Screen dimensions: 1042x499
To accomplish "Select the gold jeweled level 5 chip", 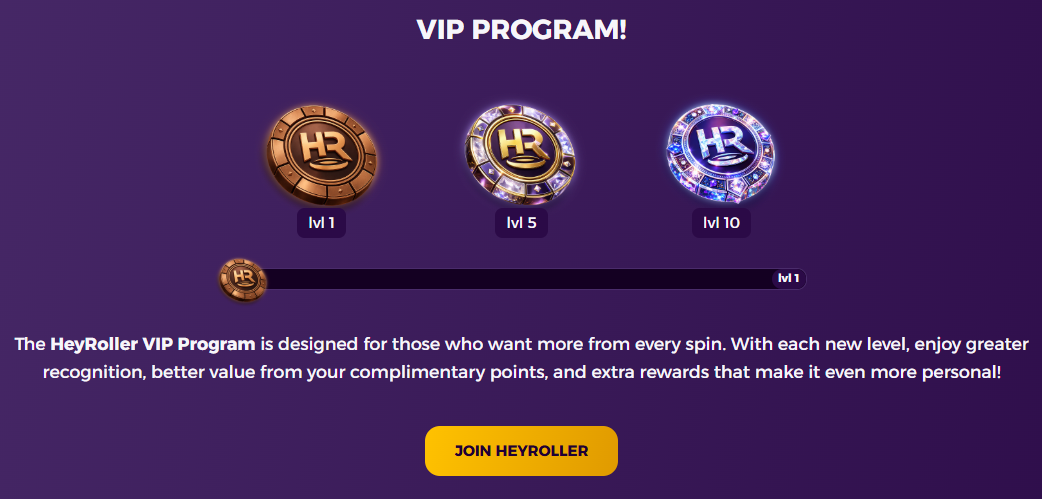I will point(521,155).
